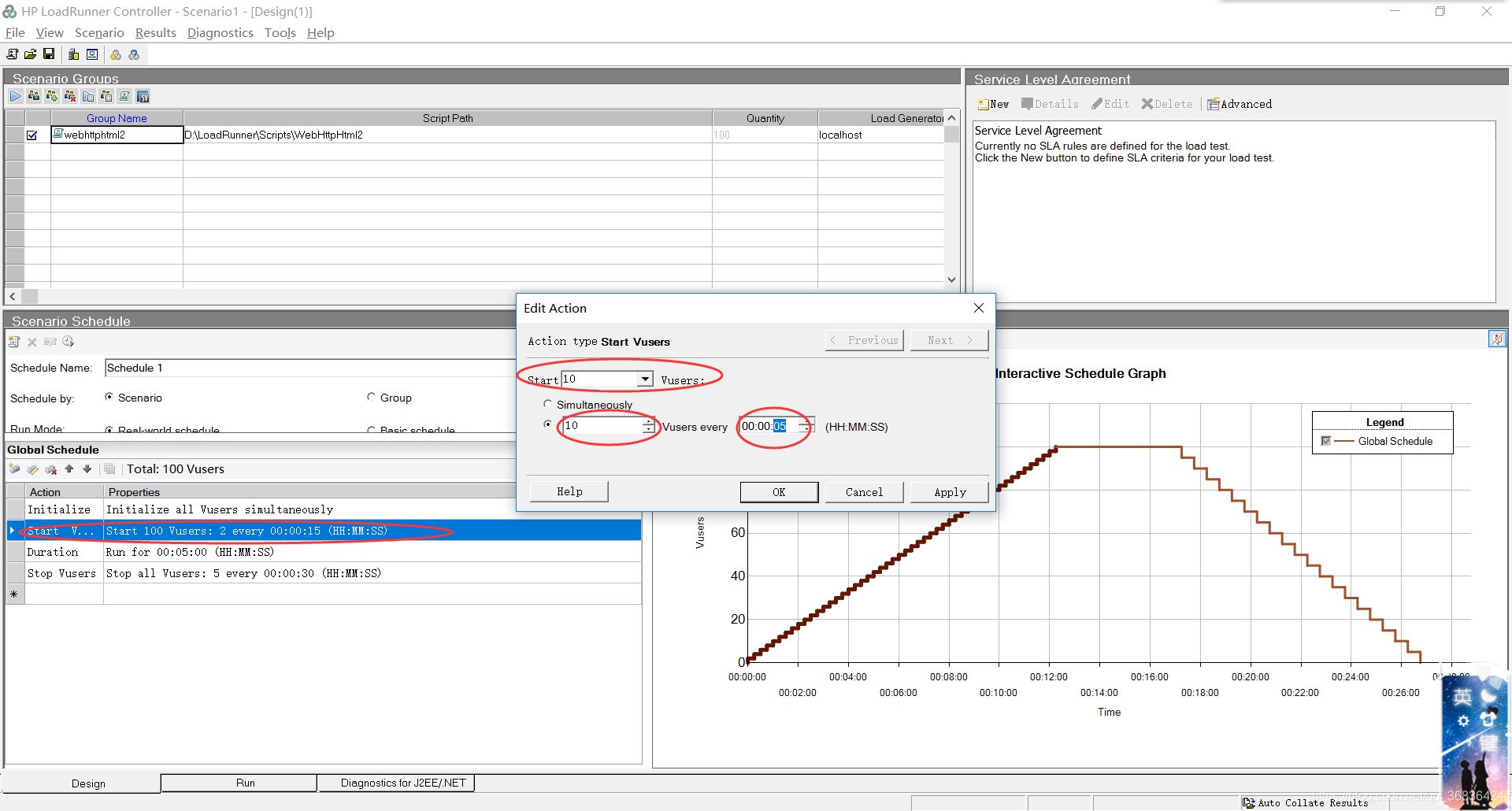Open the Service Virtualization SV icon

coord(143,96)
